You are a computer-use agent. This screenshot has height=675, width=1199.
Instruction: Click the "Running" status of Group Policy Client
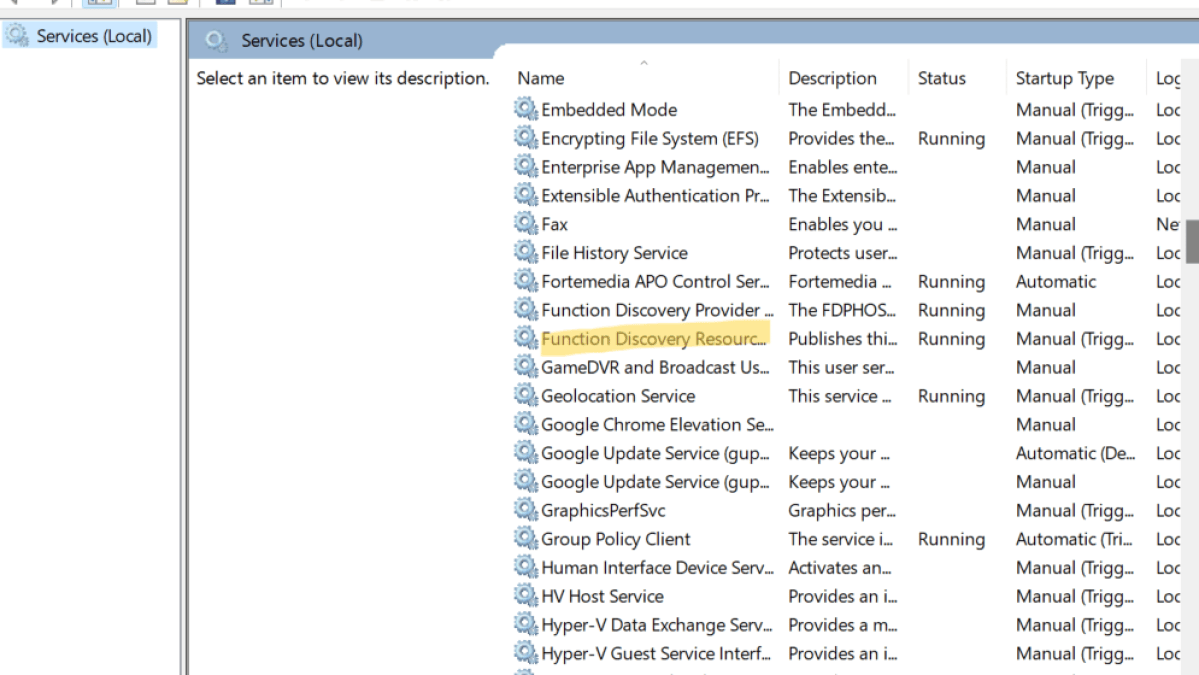click(x=951, y=539)
